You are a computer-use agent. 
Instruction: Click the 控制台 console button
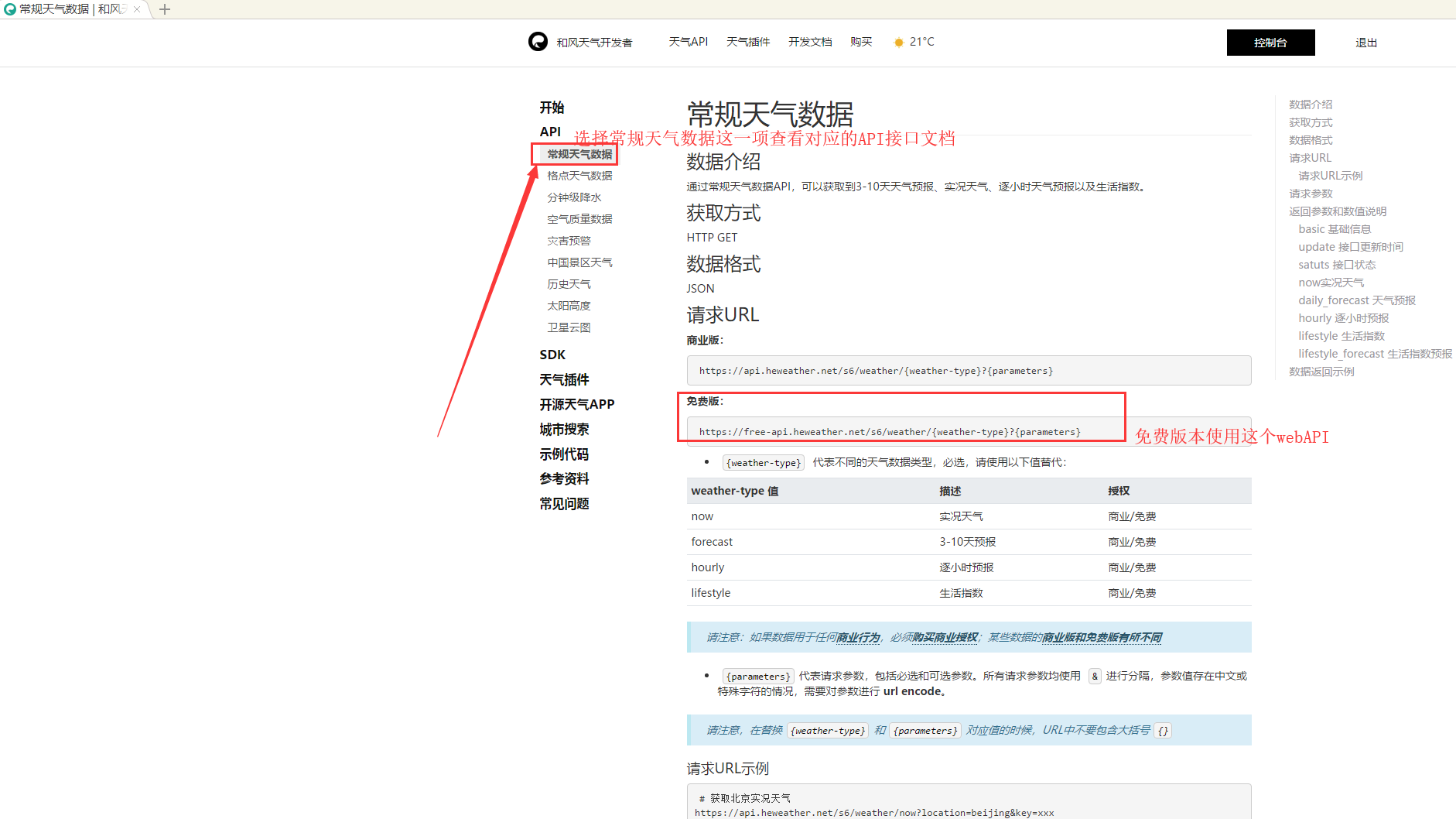tap(1270, 43)
